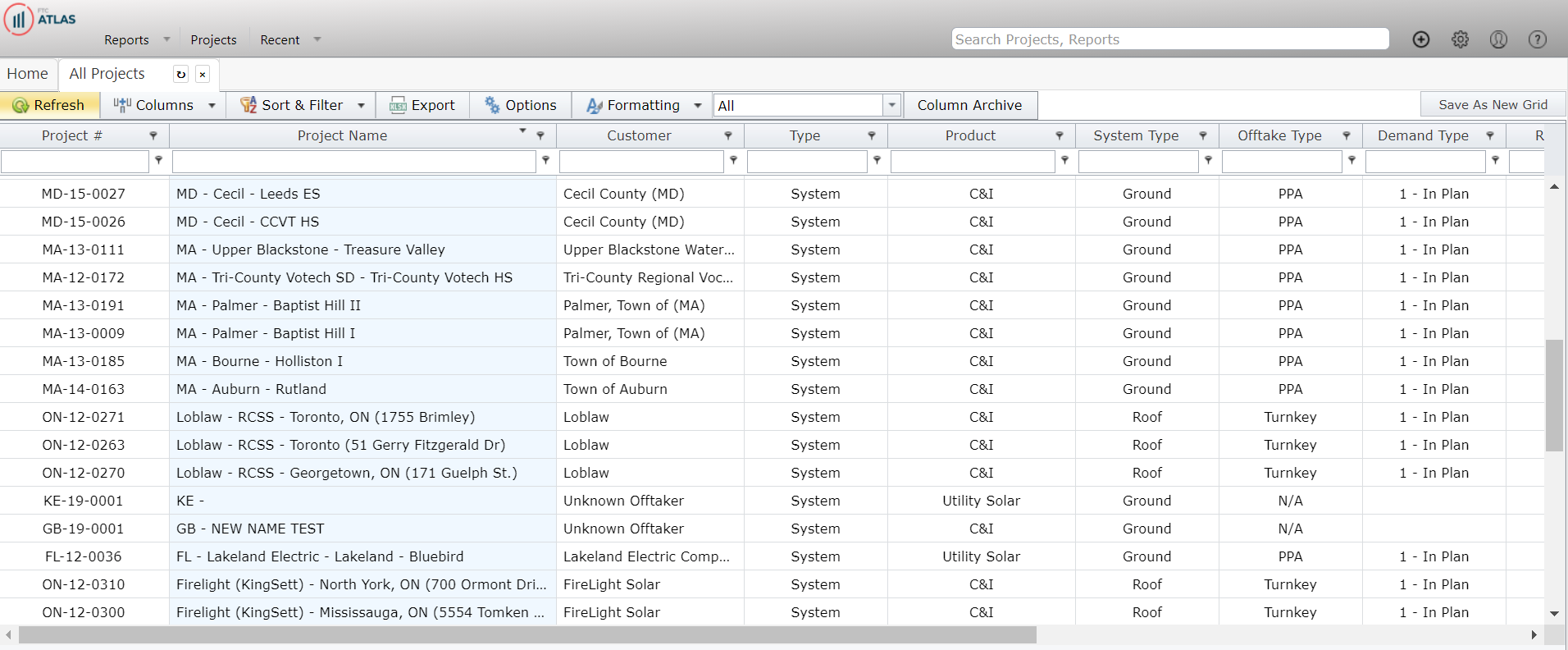This screenshot has width=1568, height=650.
Task: Open filter operator for Product filter row
Action: 1064,160
